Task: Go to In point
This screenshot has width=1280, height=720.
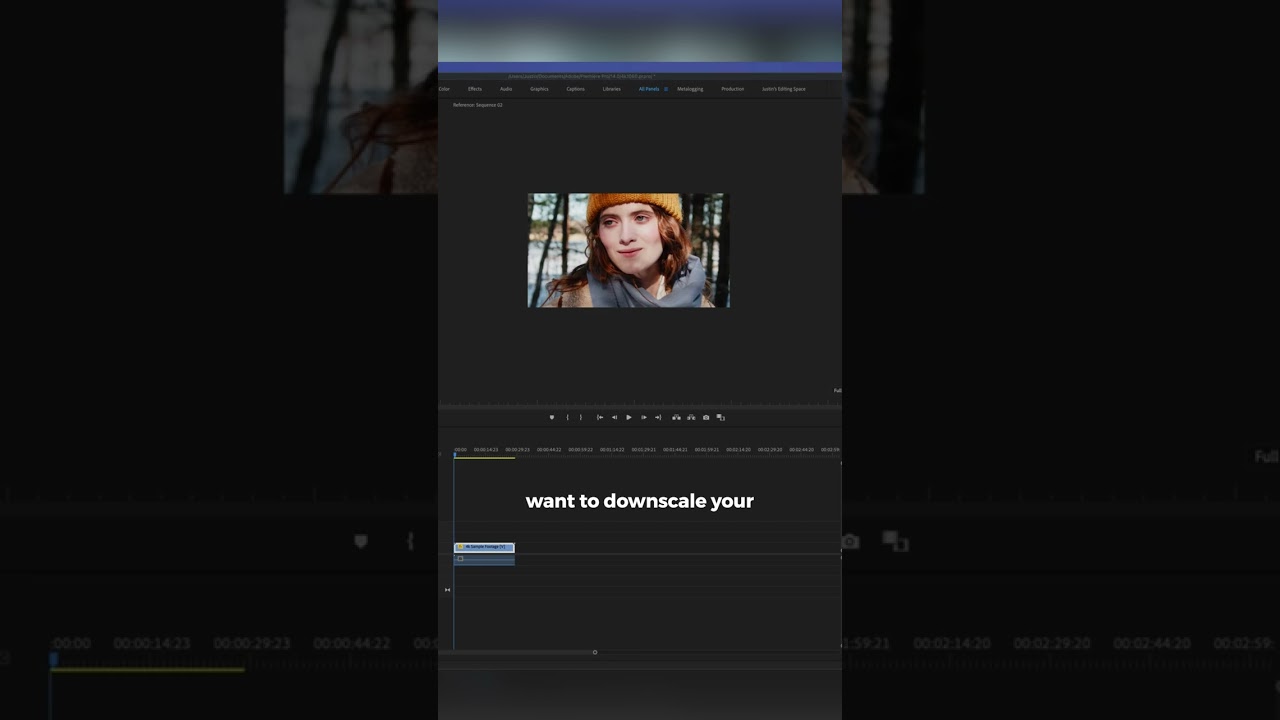Action: pyautogui.click(x=600, y=417)
